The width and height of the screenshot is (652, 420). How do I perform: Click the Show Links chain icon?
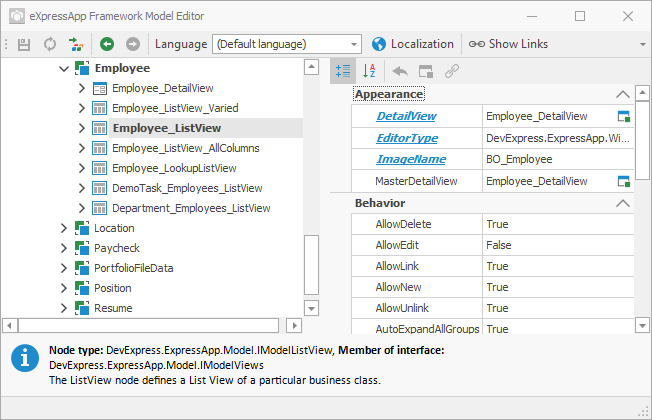click(477, 44)
